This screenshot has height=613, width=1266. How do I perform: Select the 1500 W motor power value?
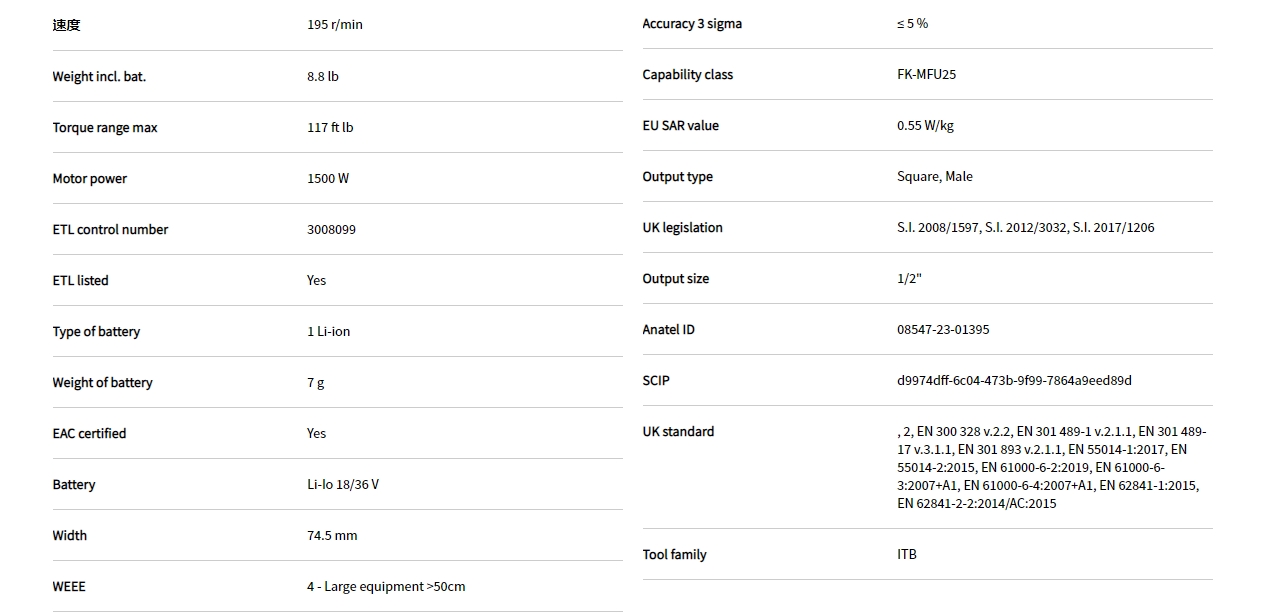point(328,179)
